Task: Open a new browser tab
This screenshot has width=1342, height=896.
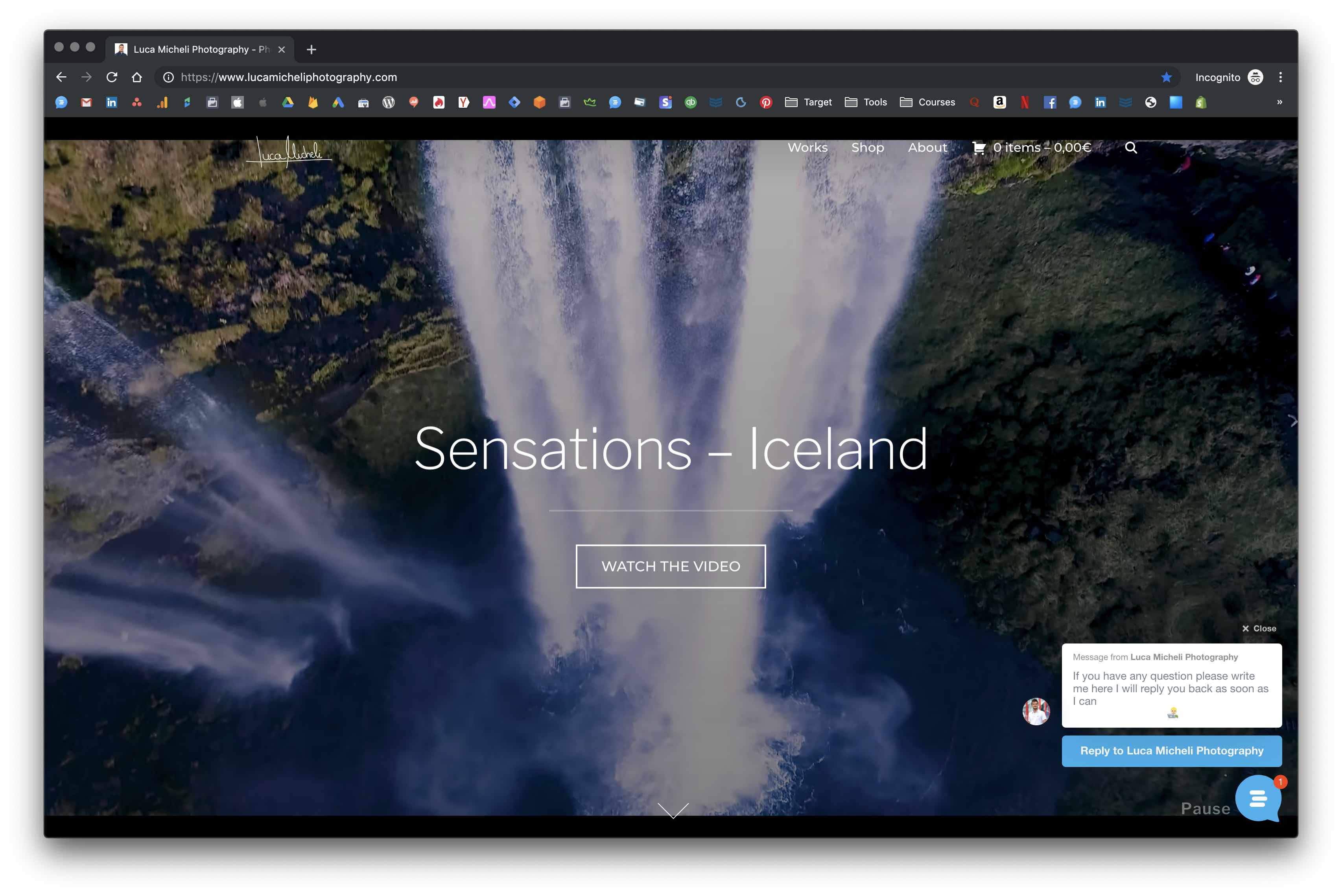Action: tap(312, 50)
